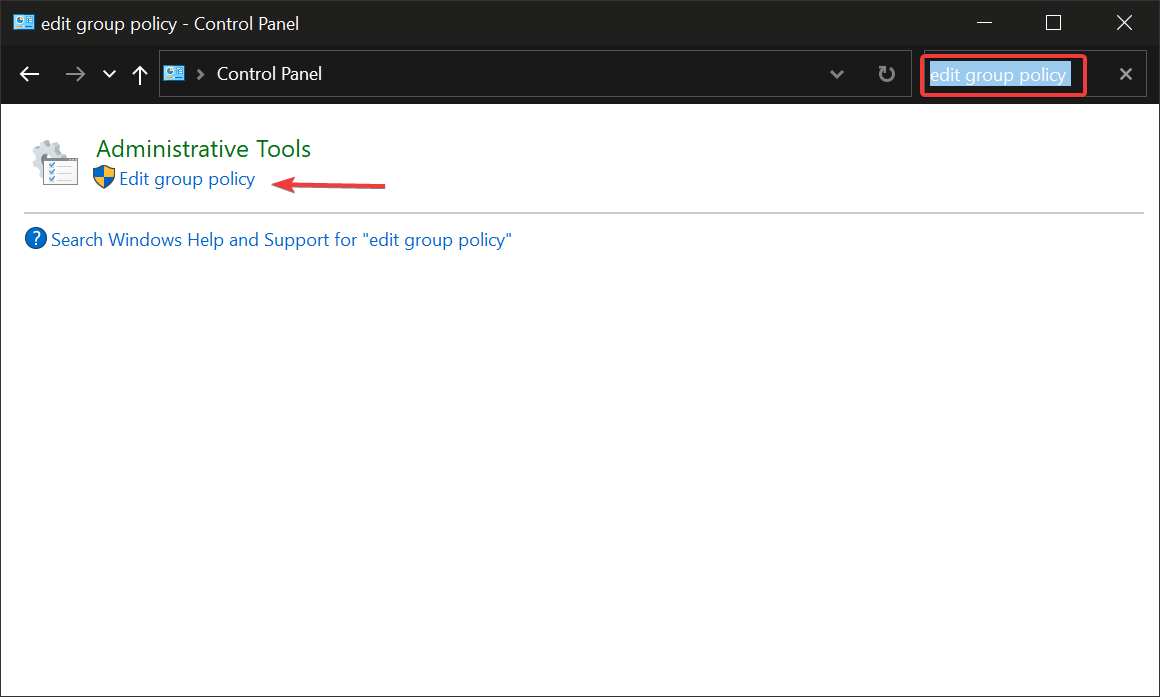
Task: Click the shield icon beside Edit group policy
Action: [x=104, y=177]
